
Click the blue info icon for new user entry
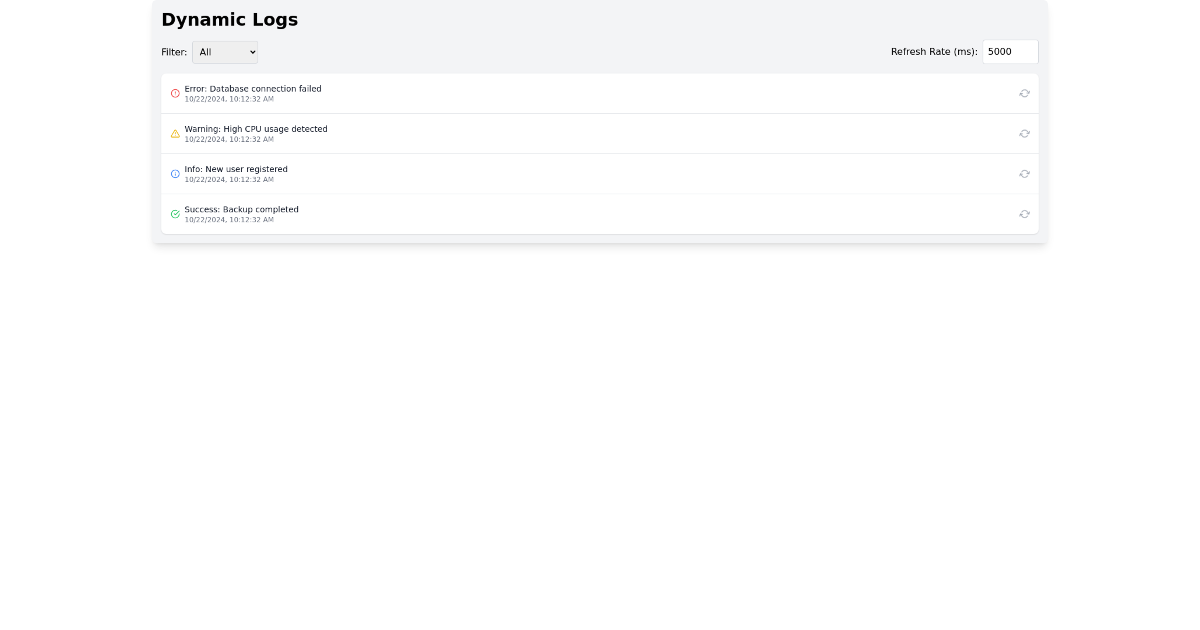(x=175, y=173)
